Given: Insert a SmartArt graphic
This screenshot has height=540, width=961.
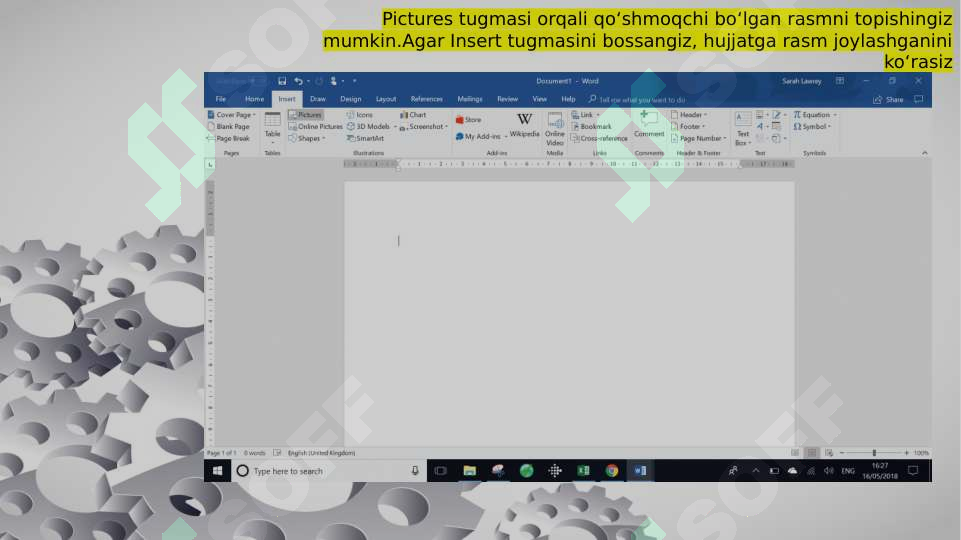Looking at the screenshot, I should click(365, 139).
